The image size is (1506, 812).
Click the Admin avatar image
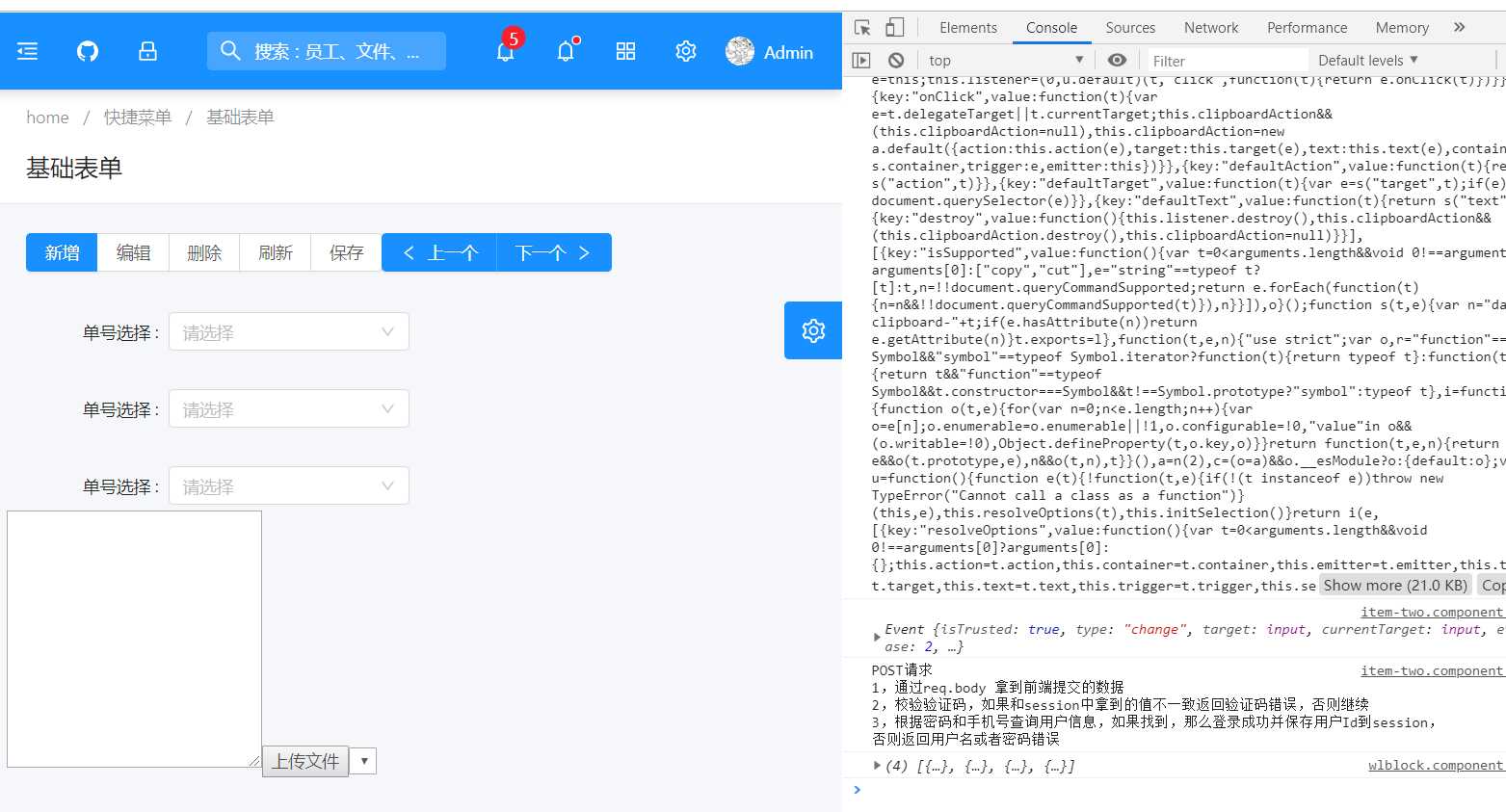click(x=740, y=51)
